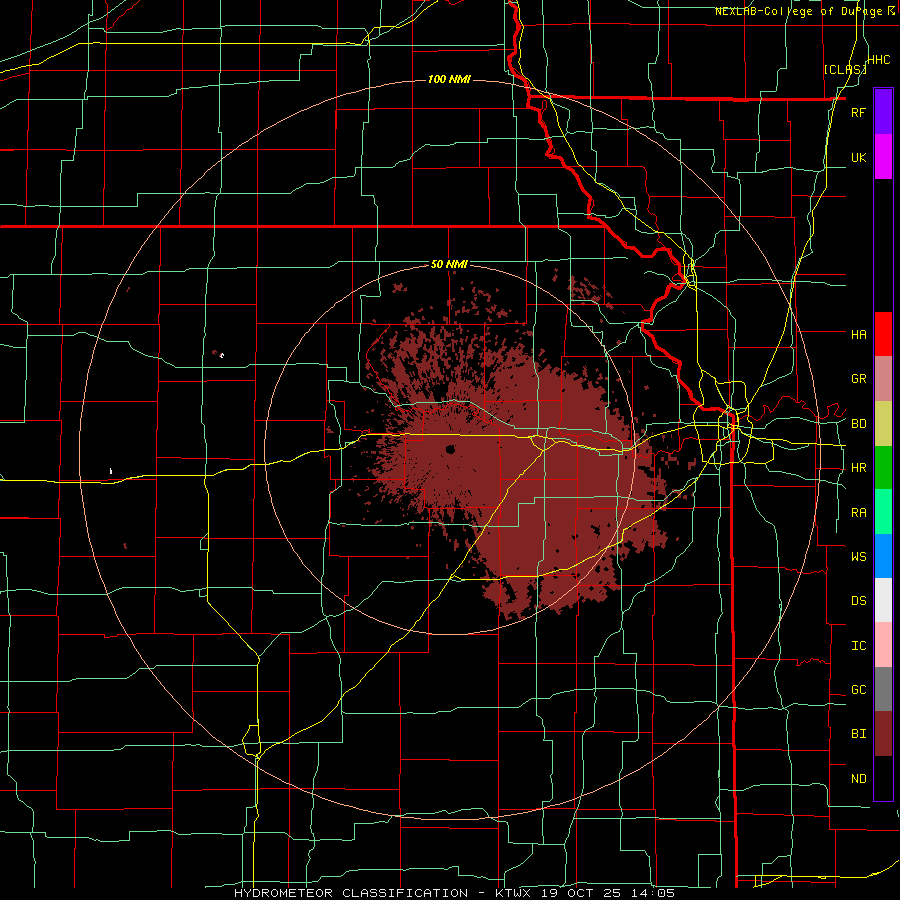Click the [CLAS] units label
This screenshot has width=900, height=900.
coord(845,69)
